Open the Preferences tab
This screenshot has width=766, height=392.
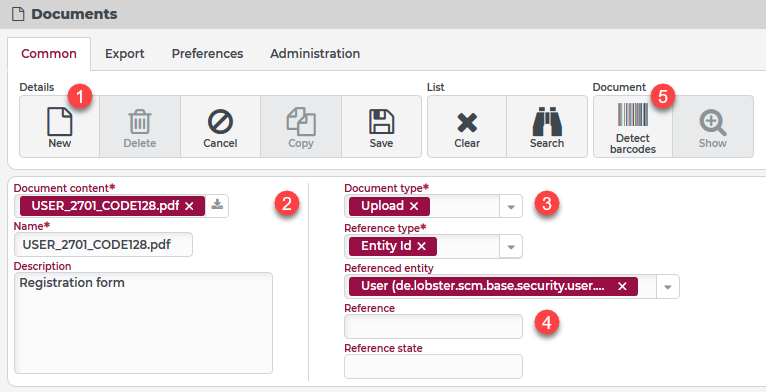(x=208, y=54)
